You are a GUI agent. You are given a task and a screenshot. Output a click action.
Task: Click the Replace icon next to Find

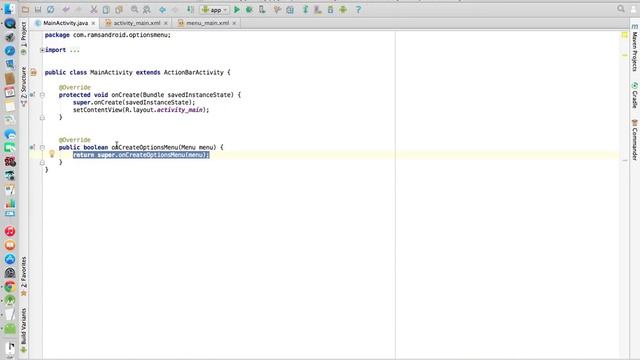147,9
